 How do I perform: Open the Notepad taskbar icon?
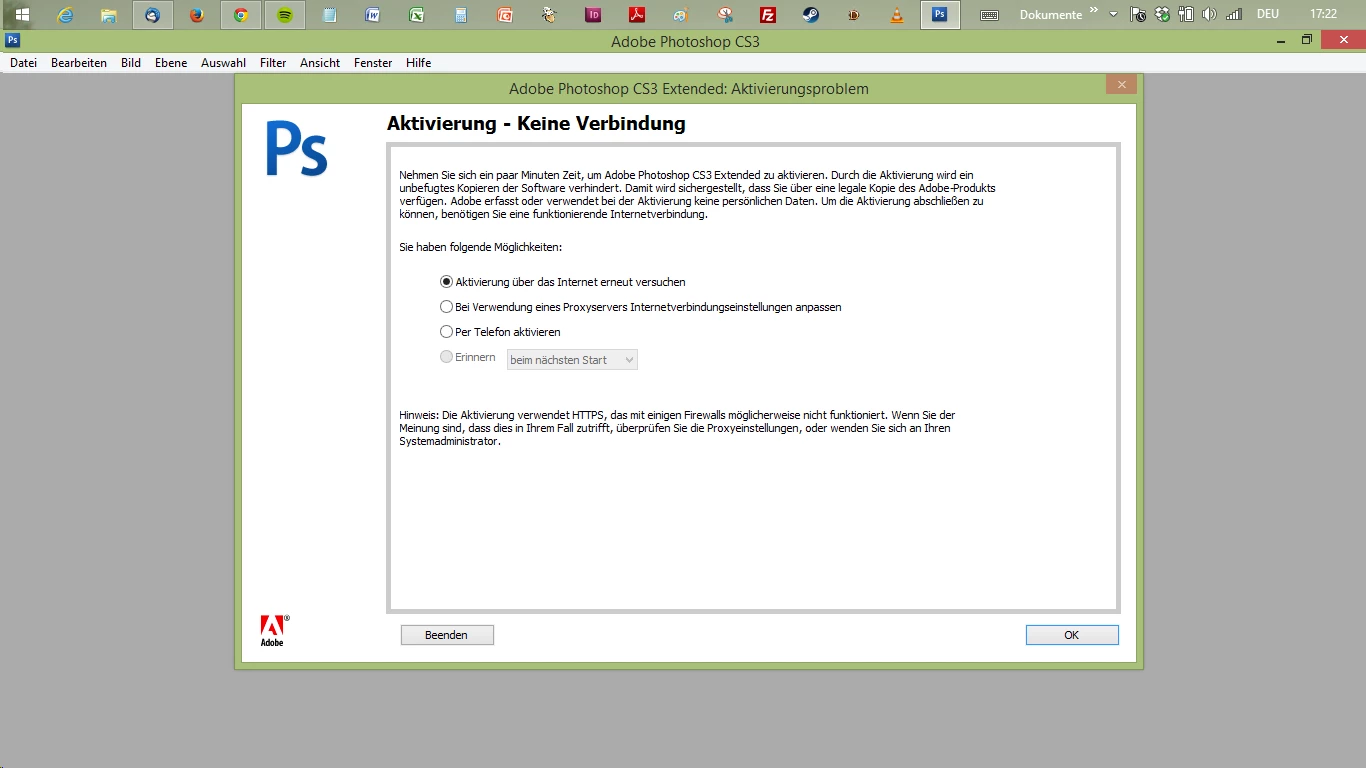[x=329, y=15]
